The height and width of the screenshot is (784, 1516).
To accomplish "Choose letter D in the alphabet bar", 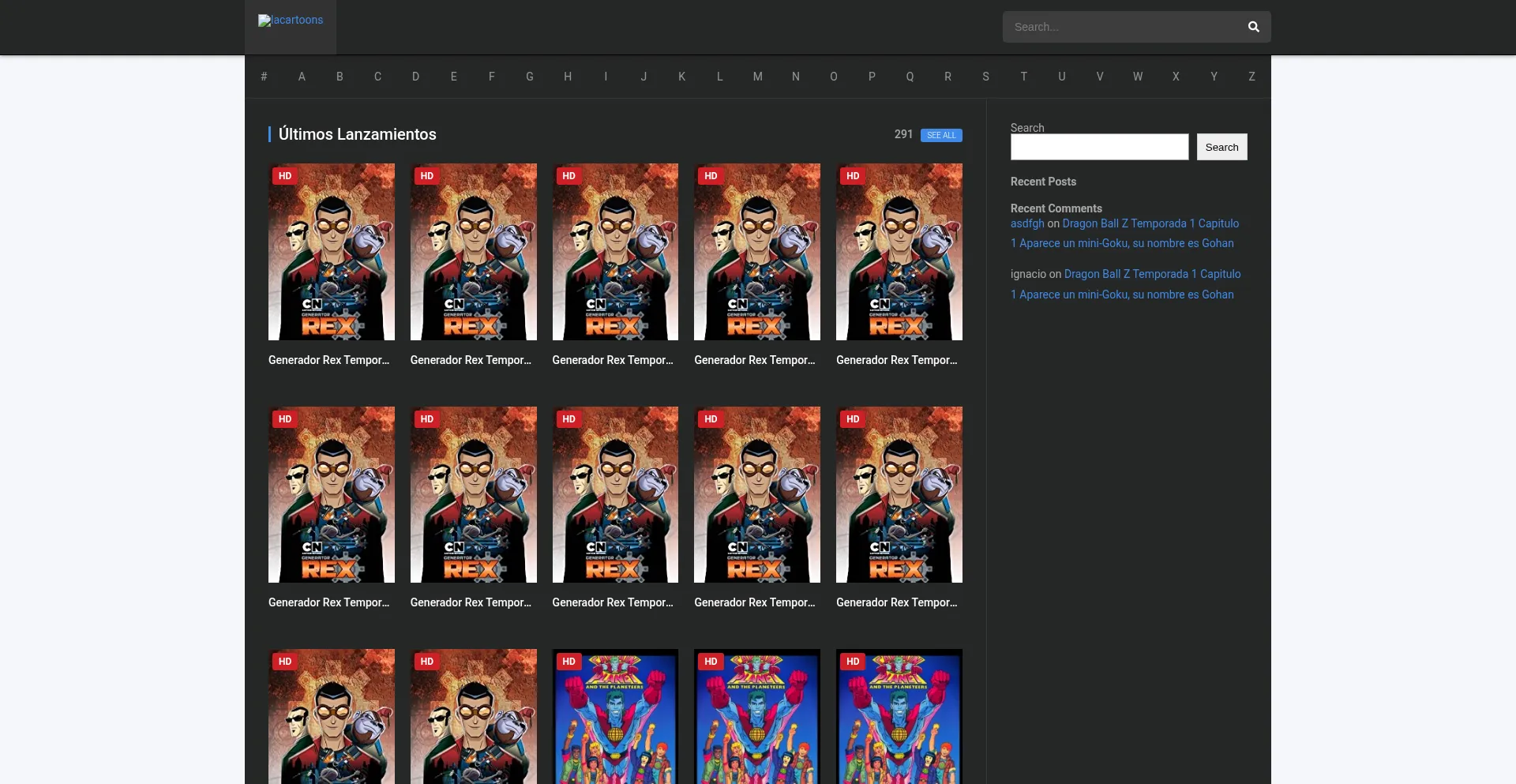I will coord(415,77).
